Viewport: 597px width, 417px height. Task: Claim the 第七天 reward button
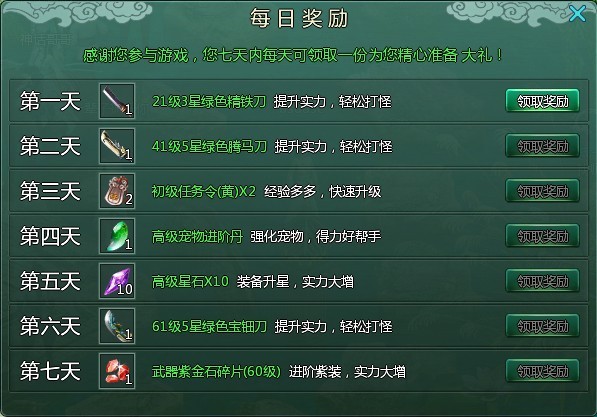tap(543, 371)
